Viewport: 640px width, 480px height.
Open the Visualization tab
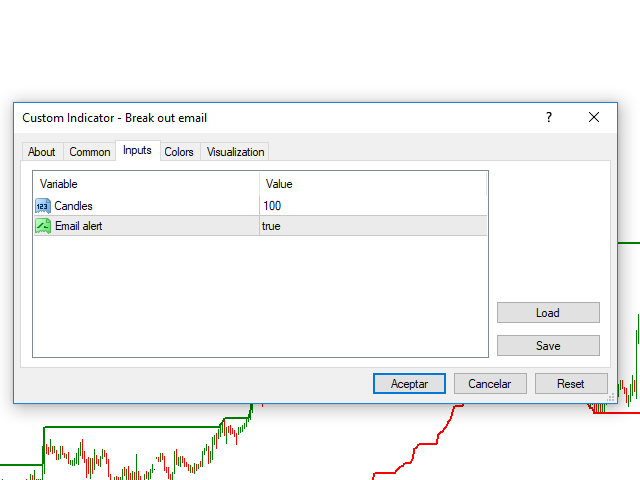click(x=235, y=152)
